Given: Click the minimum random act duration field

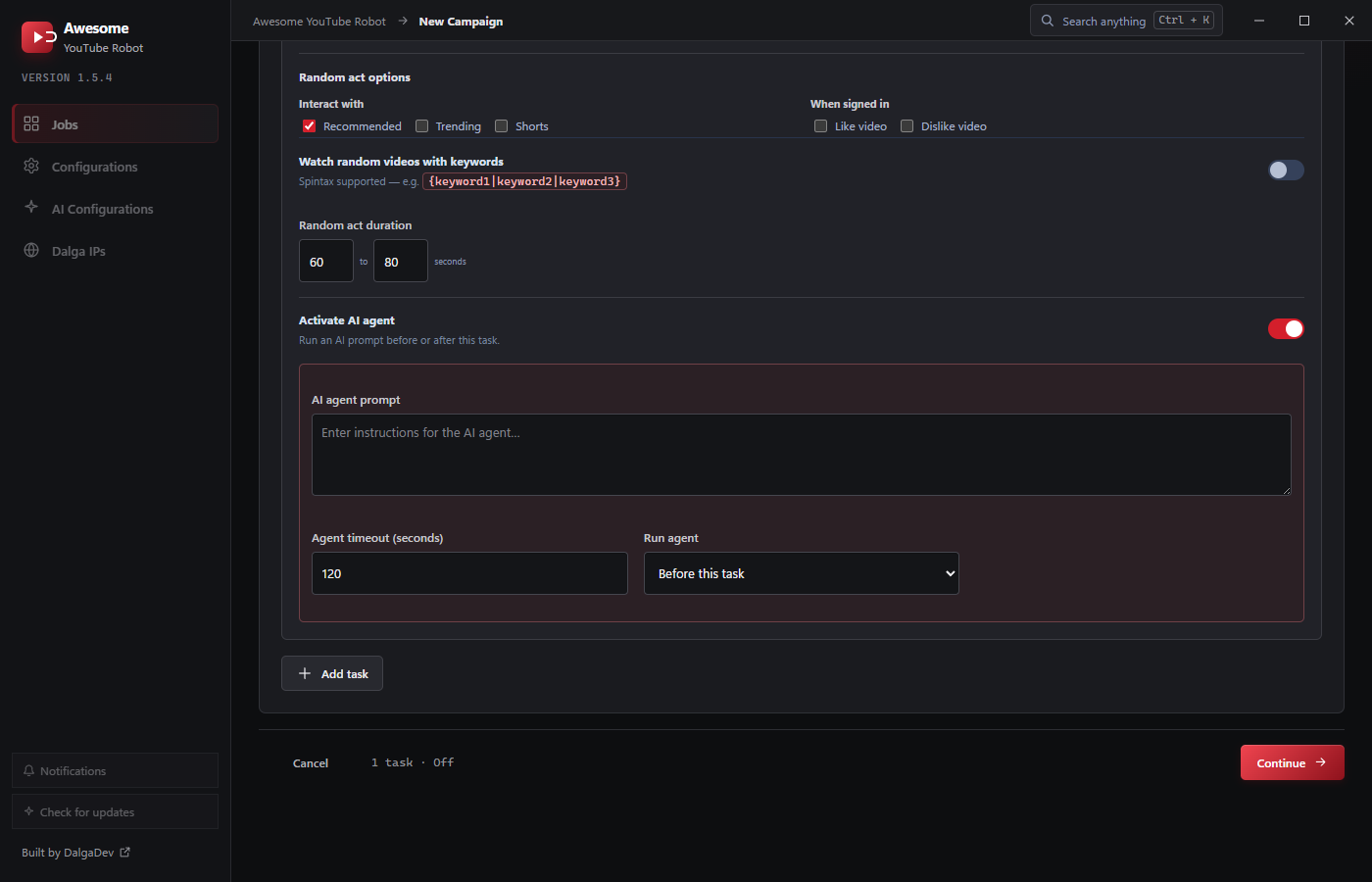Looking at the screenshot, I should 326,261.
